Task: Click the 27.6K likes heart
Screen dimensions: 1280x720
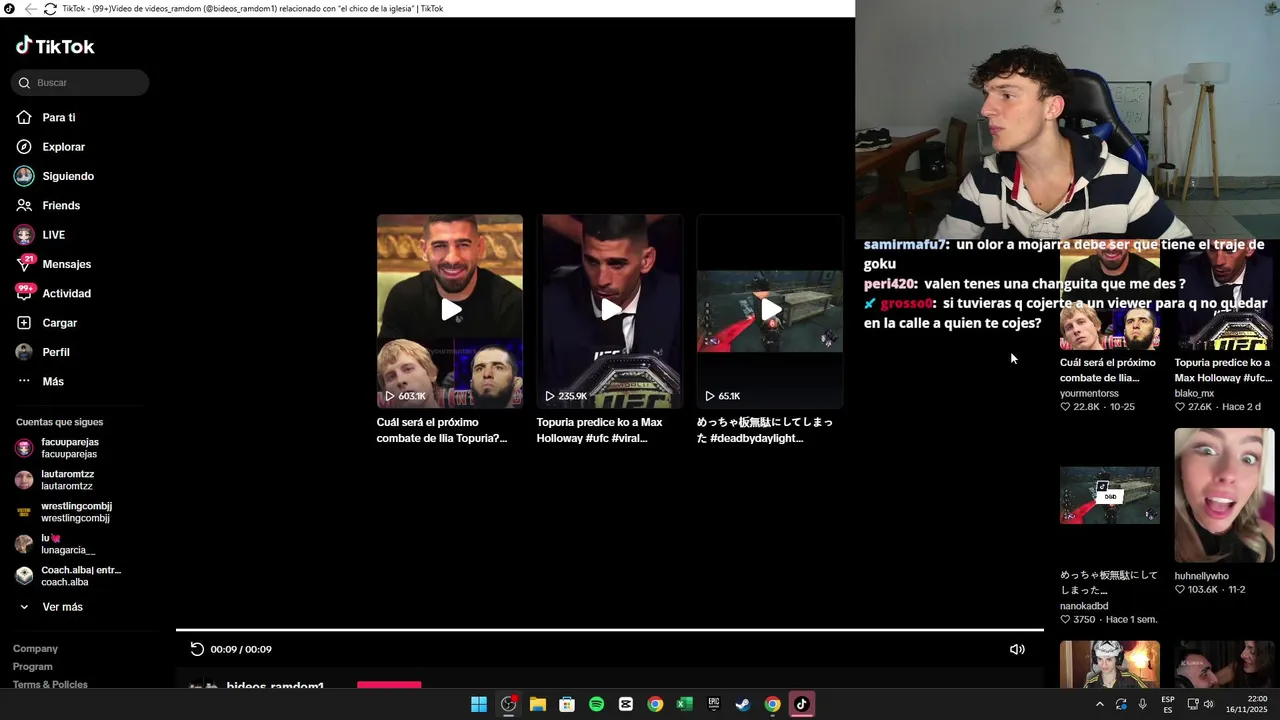Action: (1179, 407)
